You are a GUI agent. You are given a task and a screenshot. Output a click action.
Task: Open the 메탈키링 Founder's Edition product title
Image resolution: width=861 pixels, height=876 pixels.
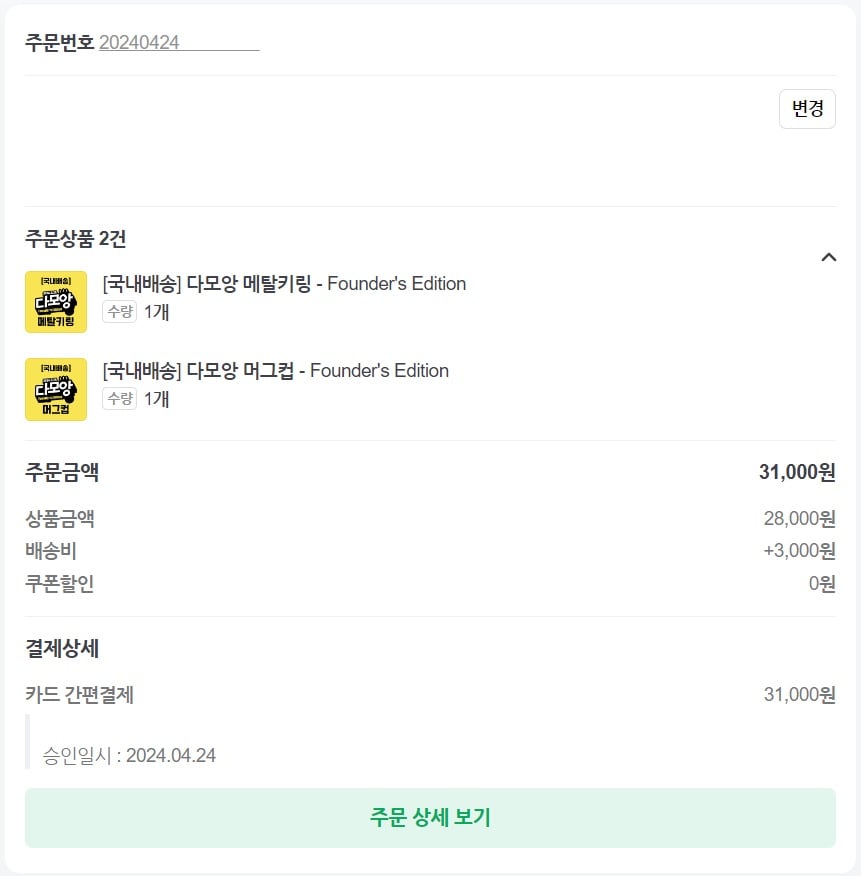(284, 284)
